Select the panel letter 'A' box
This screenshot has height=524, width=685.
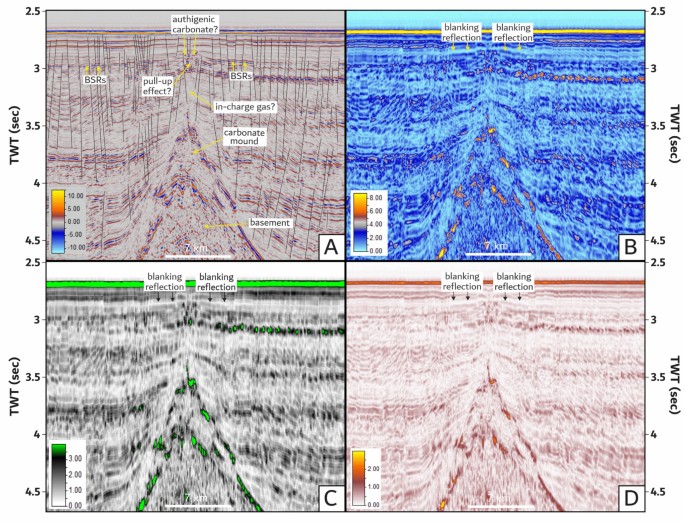(331, 247)
